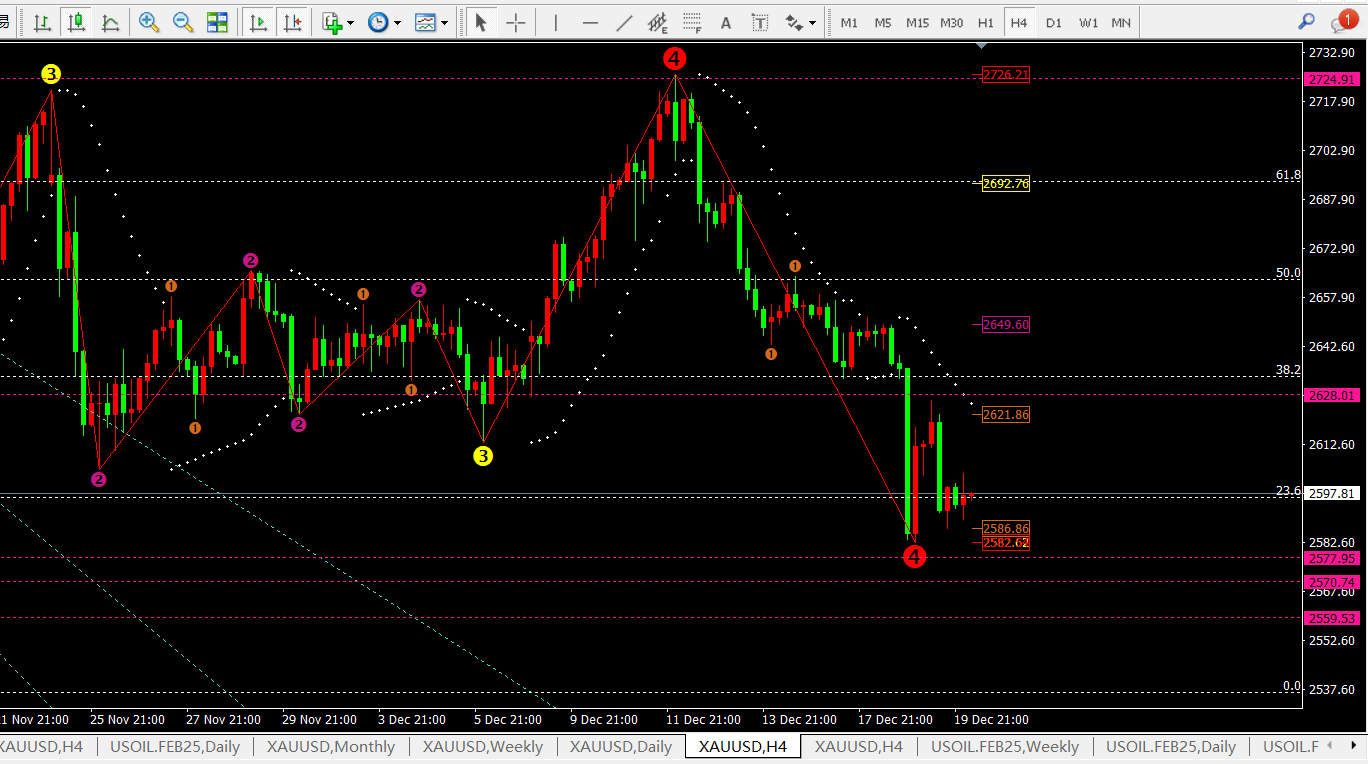
Task: Click the 2559.53 axis price tag
Action: (1332, 618)
